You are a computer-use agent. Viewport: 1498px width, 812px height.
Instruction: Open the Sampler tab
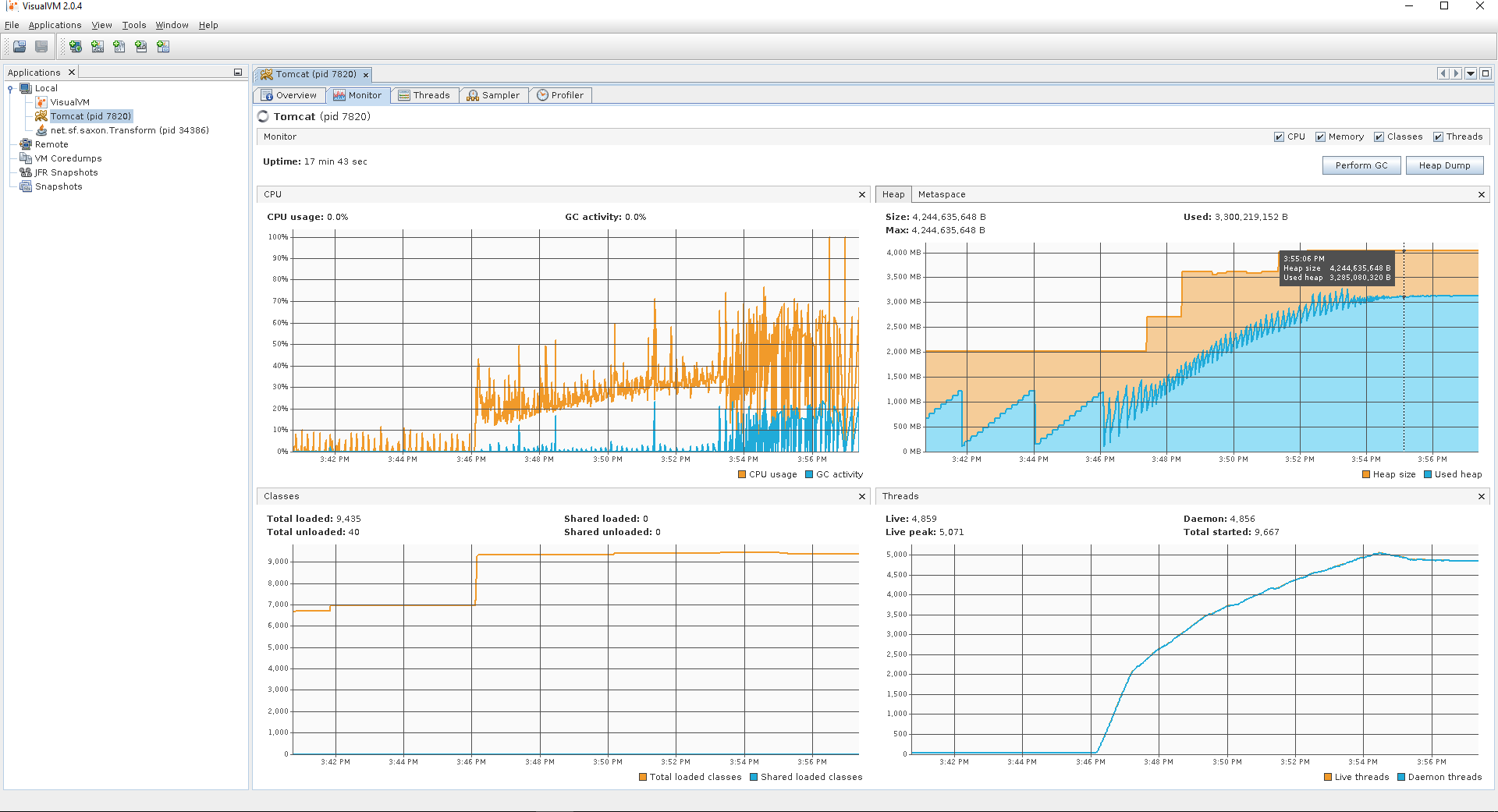click(x=494, y=95)
